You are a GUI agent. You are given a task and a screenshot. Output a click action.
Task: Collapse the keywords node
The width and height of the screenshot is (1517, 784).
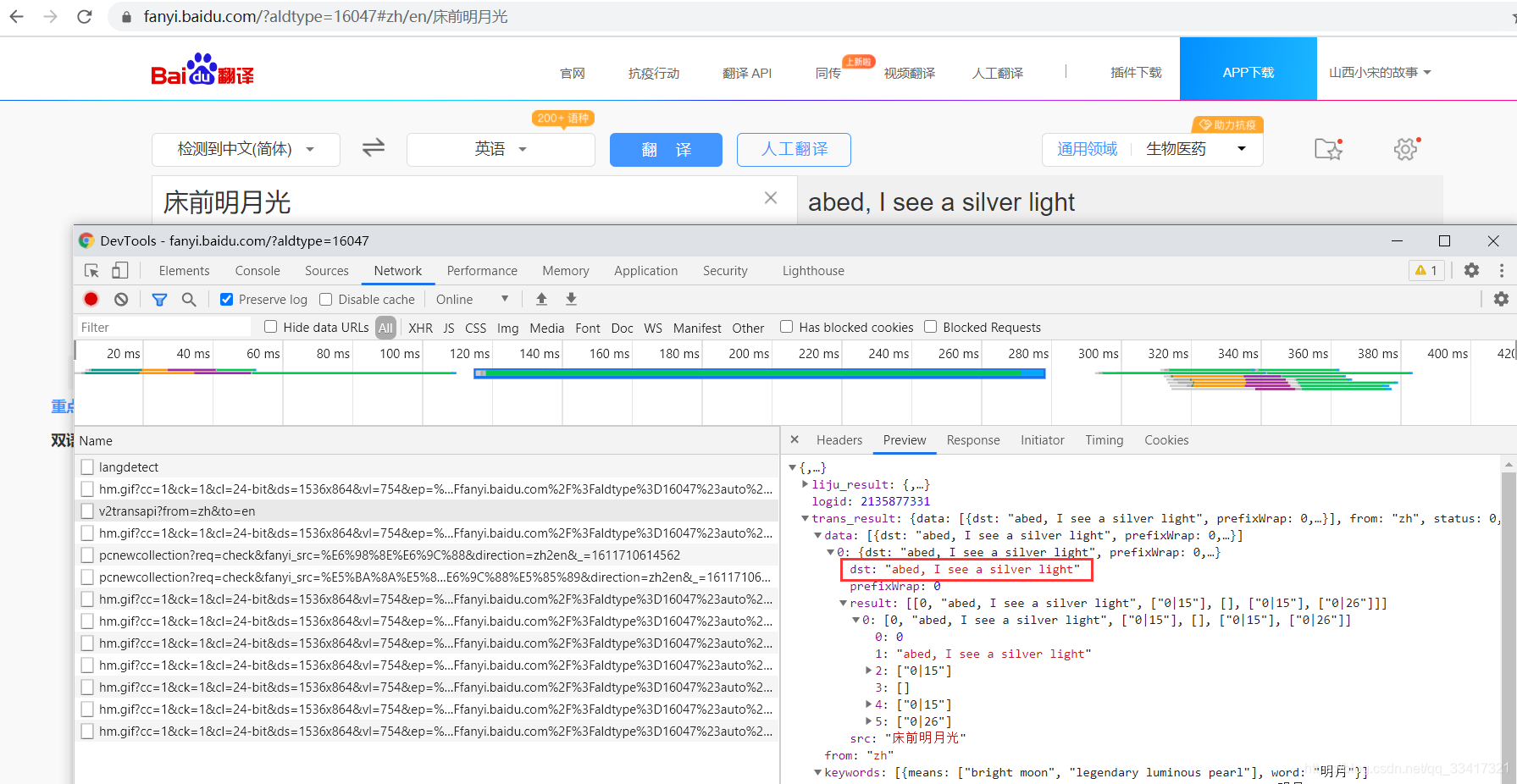817,772
